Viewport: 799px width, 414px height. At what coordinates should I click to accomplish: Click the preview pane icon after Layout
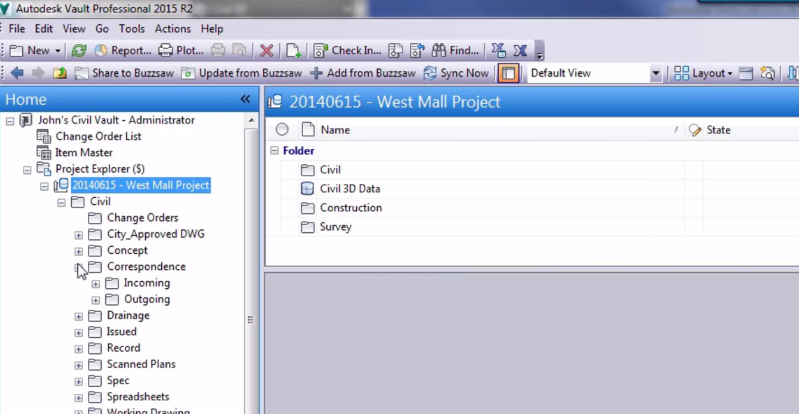[x=746, y=73]
